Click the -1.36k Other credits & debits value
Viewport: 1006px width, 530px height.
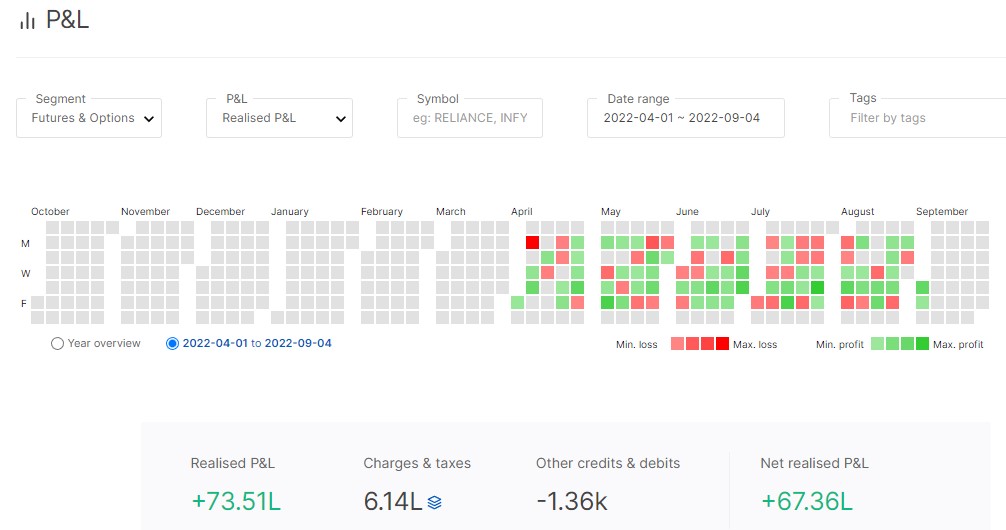click(572, 501)
